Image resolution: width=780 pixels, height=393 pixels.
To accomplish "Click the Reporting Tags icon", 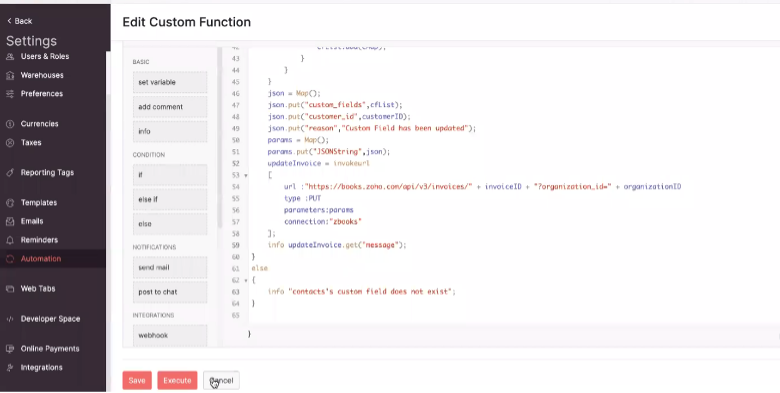I will pyautogui.click(x=10, y=173).
